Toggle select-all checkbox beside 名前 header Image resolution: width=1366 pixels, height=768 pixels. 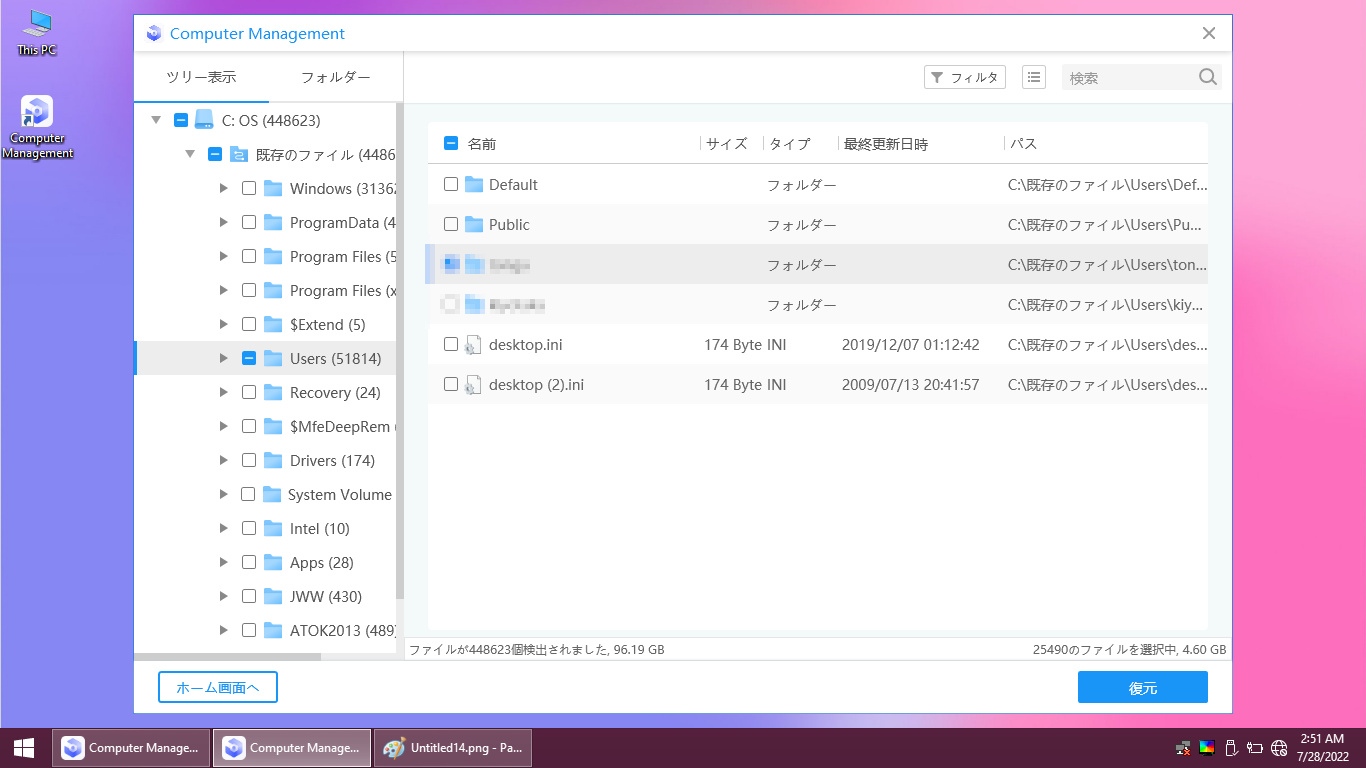[x=451, y=144]
